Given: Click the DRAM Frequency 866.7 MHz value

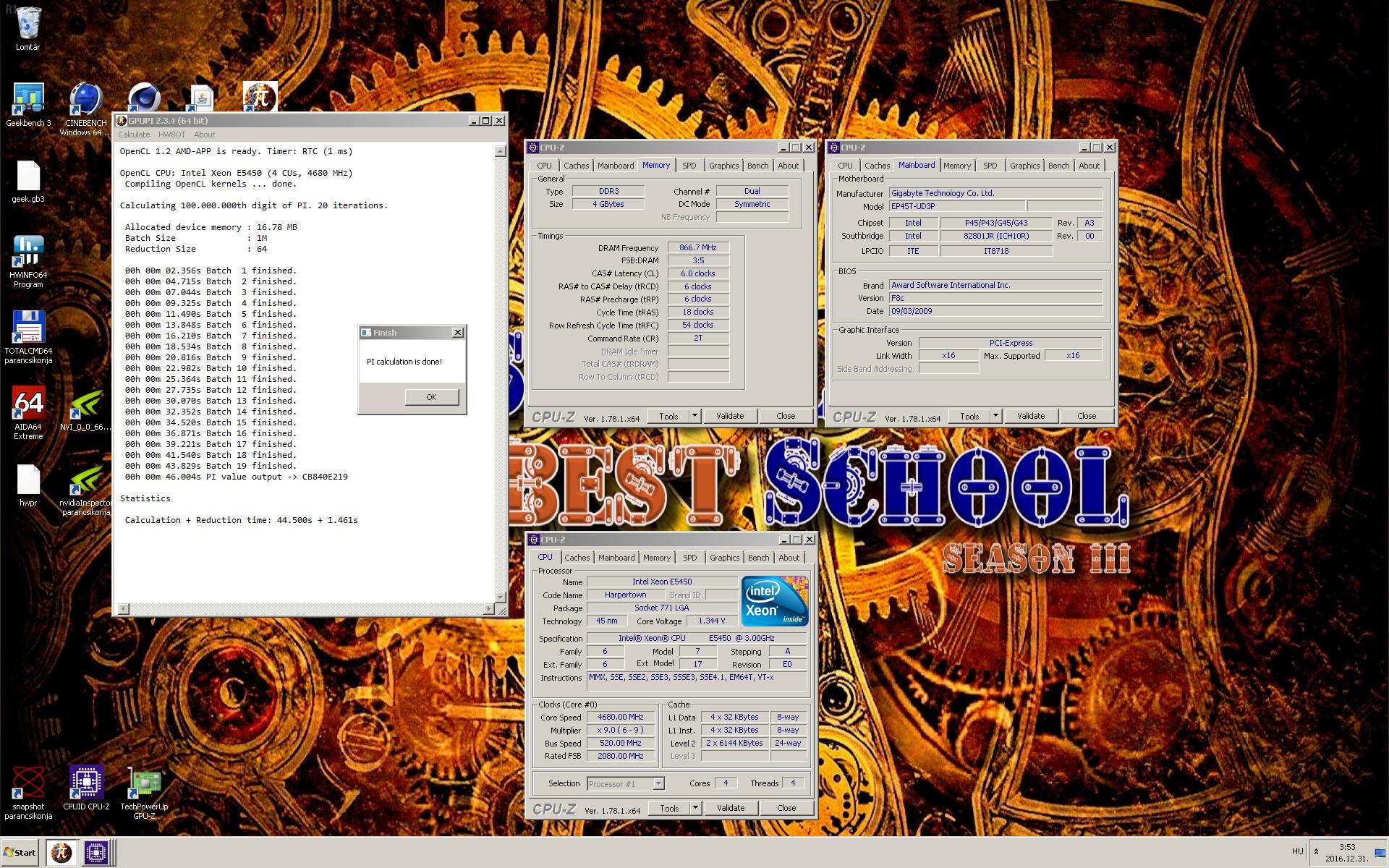Looking at the screenshot, I should pos(698,247).
